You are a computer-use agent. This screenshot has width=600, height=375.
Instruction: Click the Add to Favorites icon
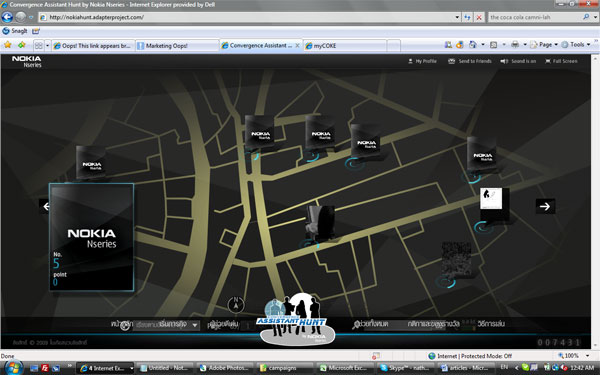(x=22, y=45)
